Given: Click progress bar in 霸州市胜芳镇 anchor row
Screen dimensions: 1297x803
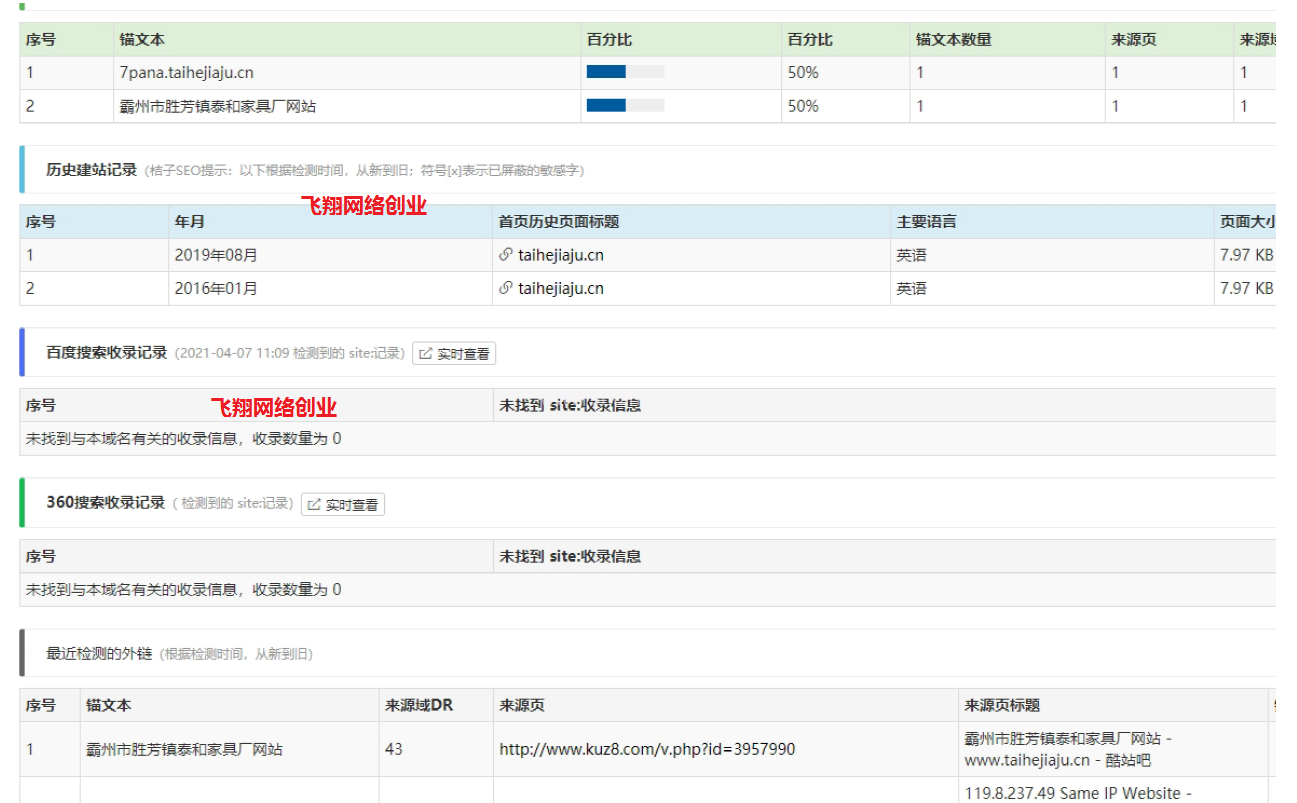Looking at the screenshot, I should 625,106.
